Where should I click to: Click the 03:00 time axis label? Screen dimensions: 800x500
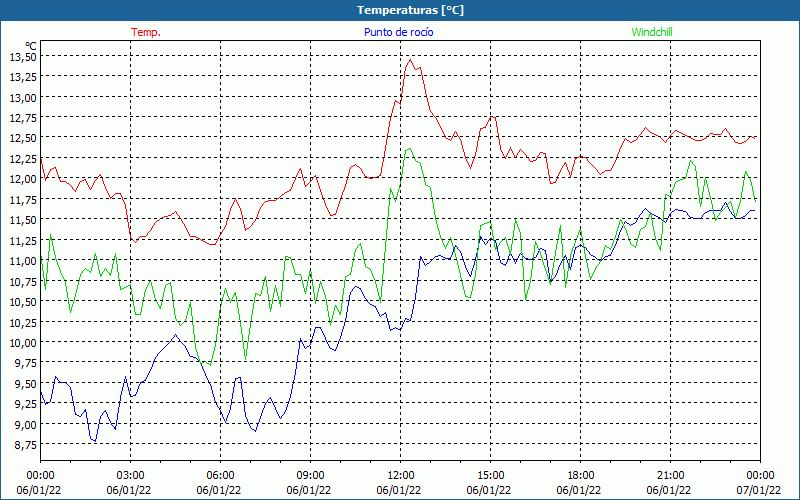(x=131, y=476)
